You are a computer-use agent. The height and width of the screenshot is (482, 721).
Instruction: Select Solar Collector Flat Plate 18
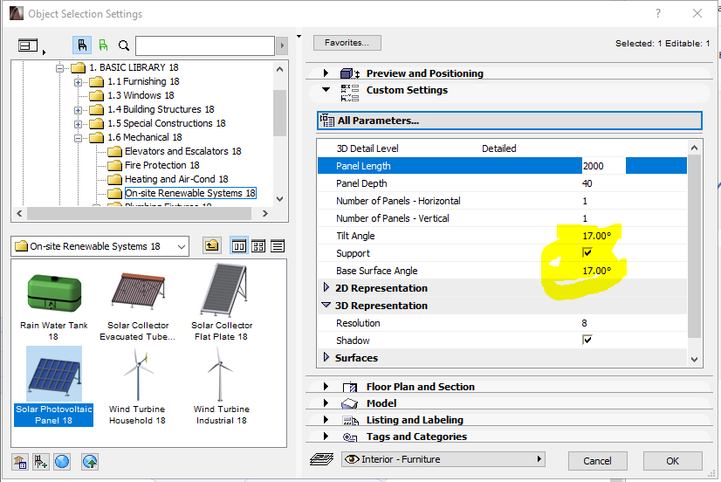[222, 304]
